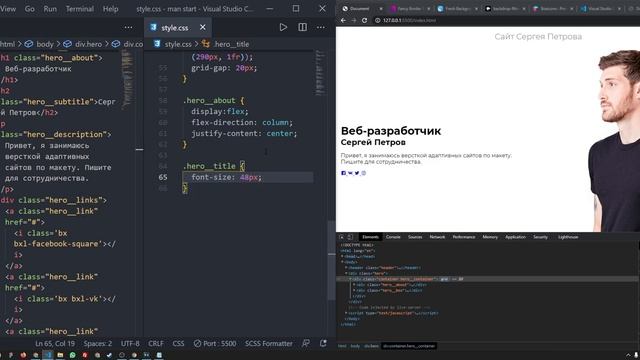Image resolution: width=640 pixels, height=360 pixels.
Task: Click the style.css minimap
Action: pos(320,73)
